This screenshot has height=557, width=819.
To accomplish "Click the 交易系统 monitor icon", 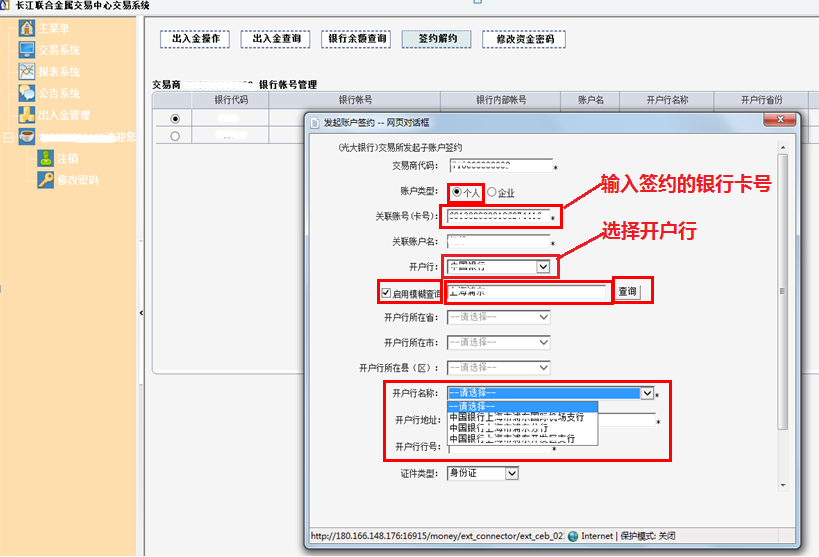I will pos(27,50).
